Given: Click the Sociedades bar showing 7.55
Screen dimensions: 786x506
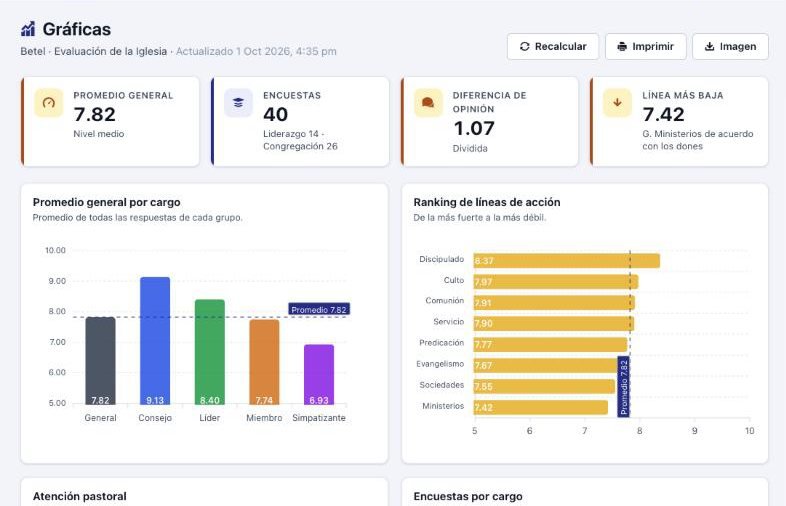Looking at the screenshot, I should [x=544, y=387].
